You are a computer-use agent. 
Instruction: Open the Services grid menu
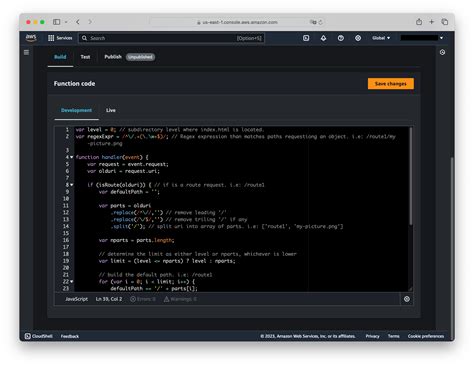coord(60,38)
